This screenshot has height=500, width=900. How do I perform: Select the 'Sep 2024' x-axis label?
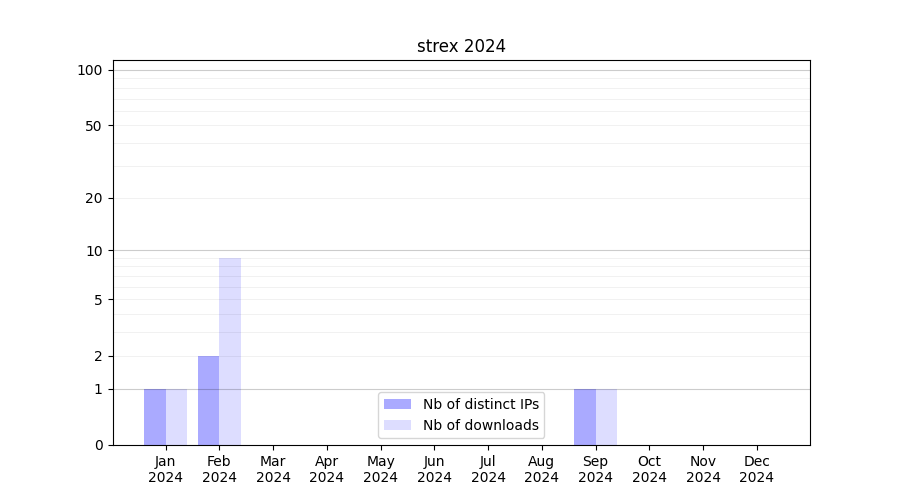tap(595, 469)
